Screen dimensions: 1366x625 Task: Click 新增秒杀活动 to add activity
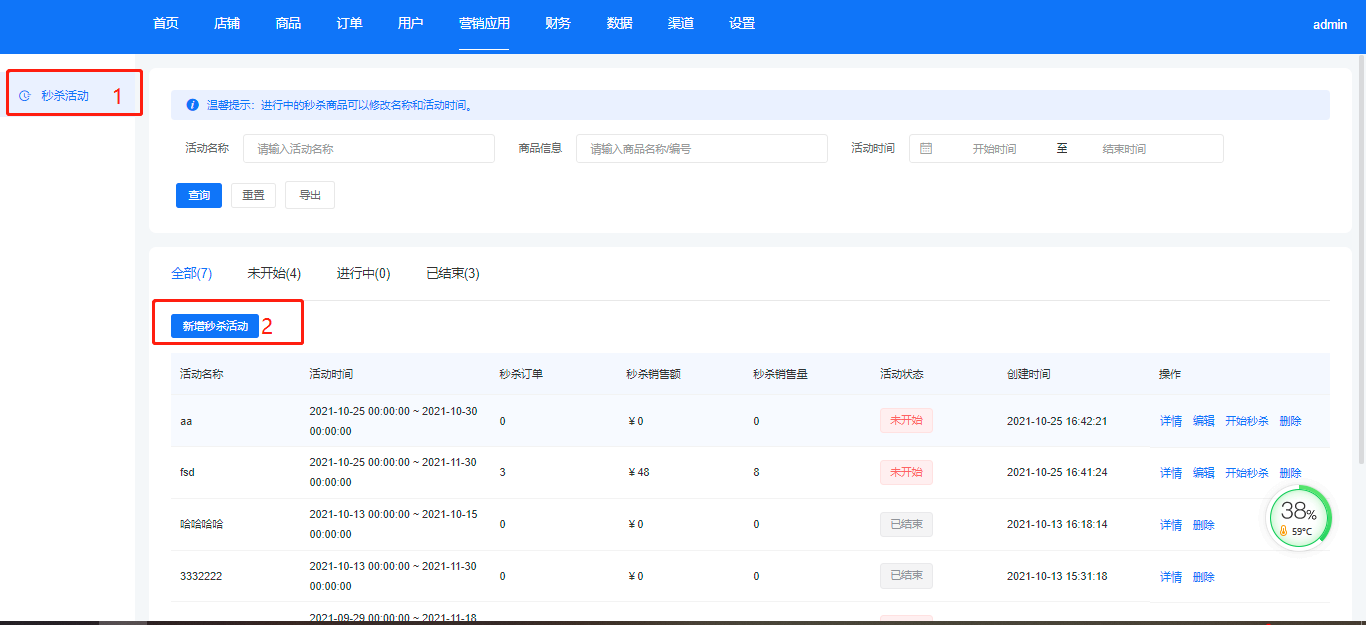[215, 326]
